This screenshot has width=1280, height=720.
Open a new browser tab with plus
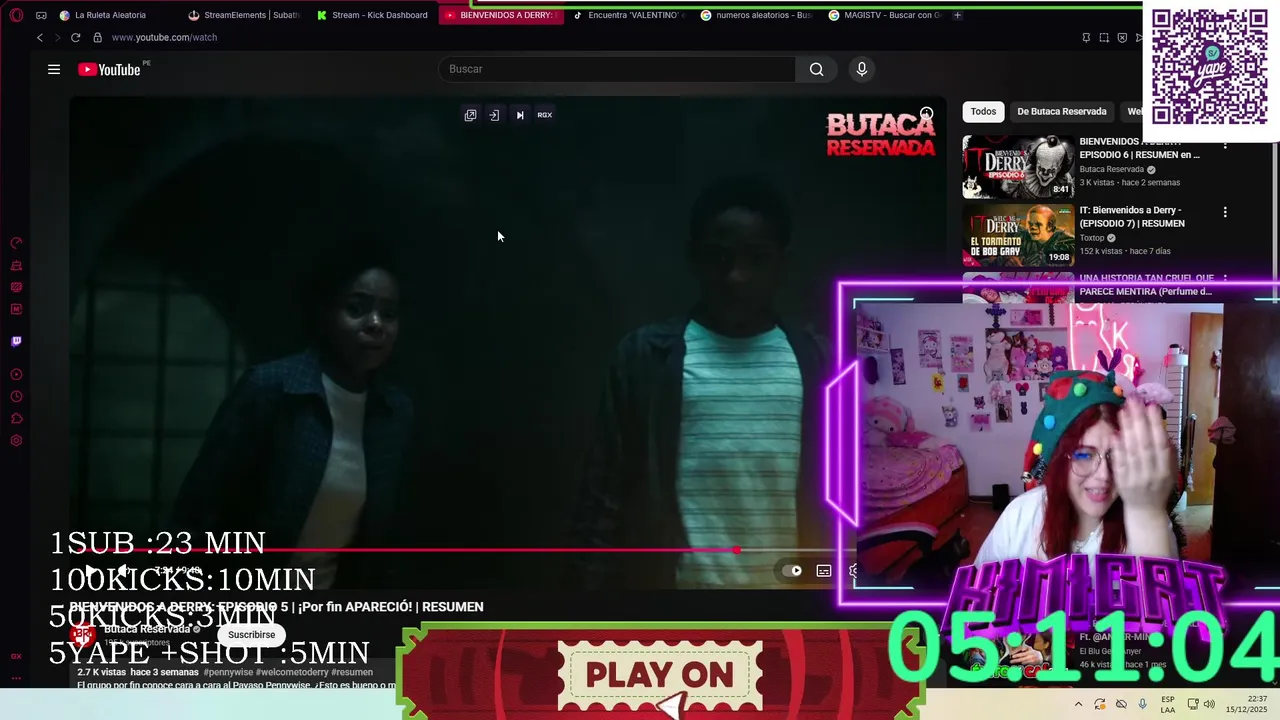[x=957, y=15]
